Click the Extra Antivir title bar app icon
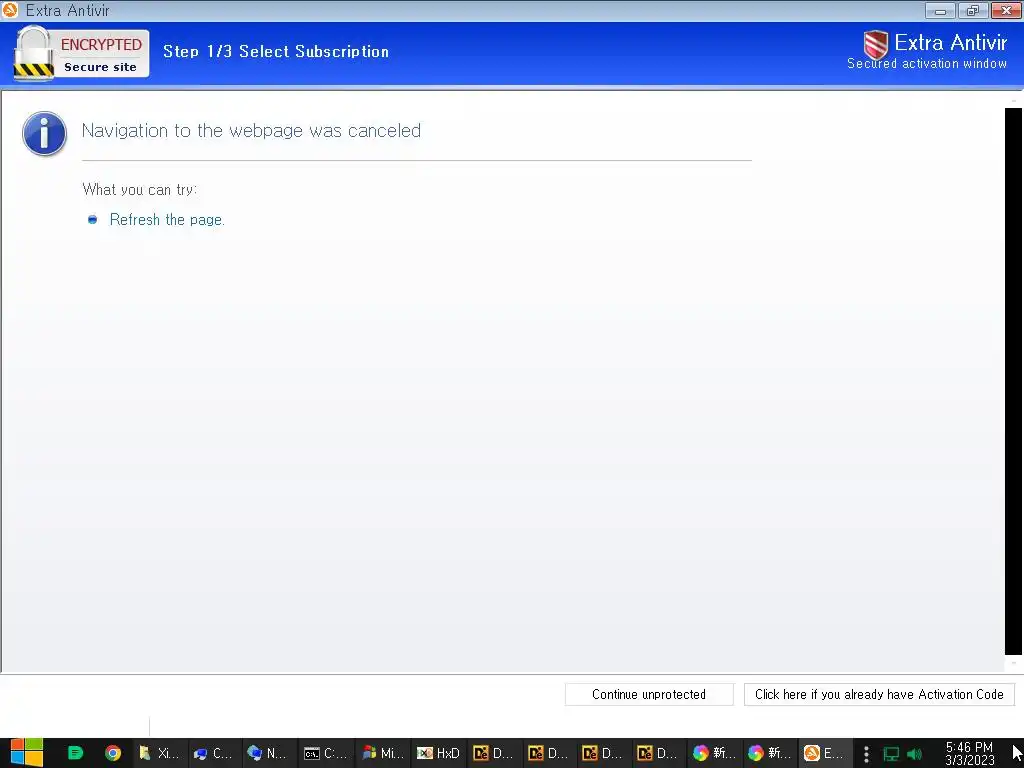Viewport: 1024px width, 768px height. pyautogui.click(x=10, y=10)
